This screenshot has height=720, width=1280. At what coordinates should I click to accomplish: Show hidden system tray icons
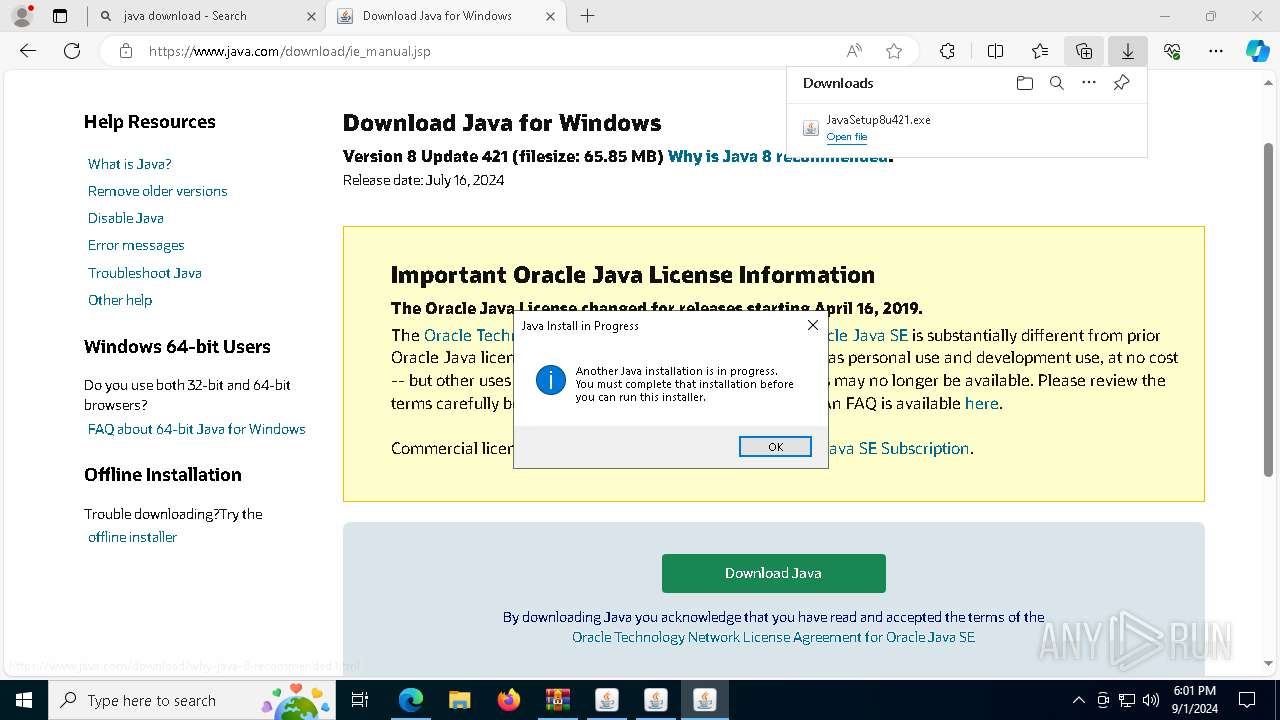pos(1078,700)
